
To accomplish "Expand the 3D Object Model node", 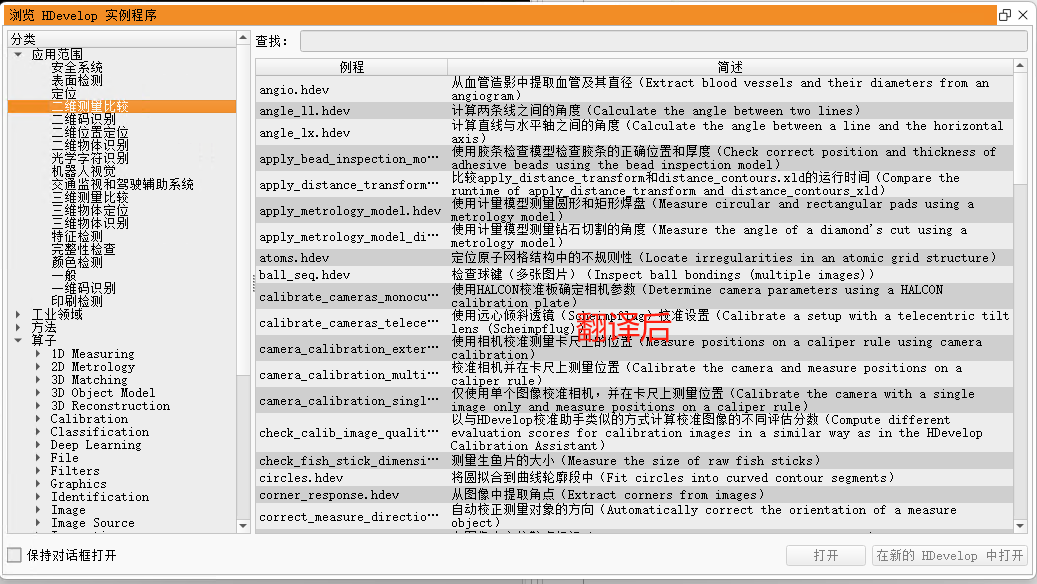I will click(38, 392).
